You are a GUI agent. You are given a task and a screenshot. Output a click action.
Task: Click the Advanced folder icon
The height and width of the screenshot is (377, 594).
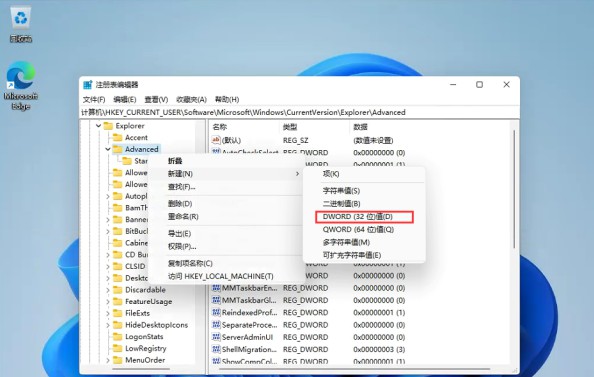pyautogui.click(x=118, y=149)
